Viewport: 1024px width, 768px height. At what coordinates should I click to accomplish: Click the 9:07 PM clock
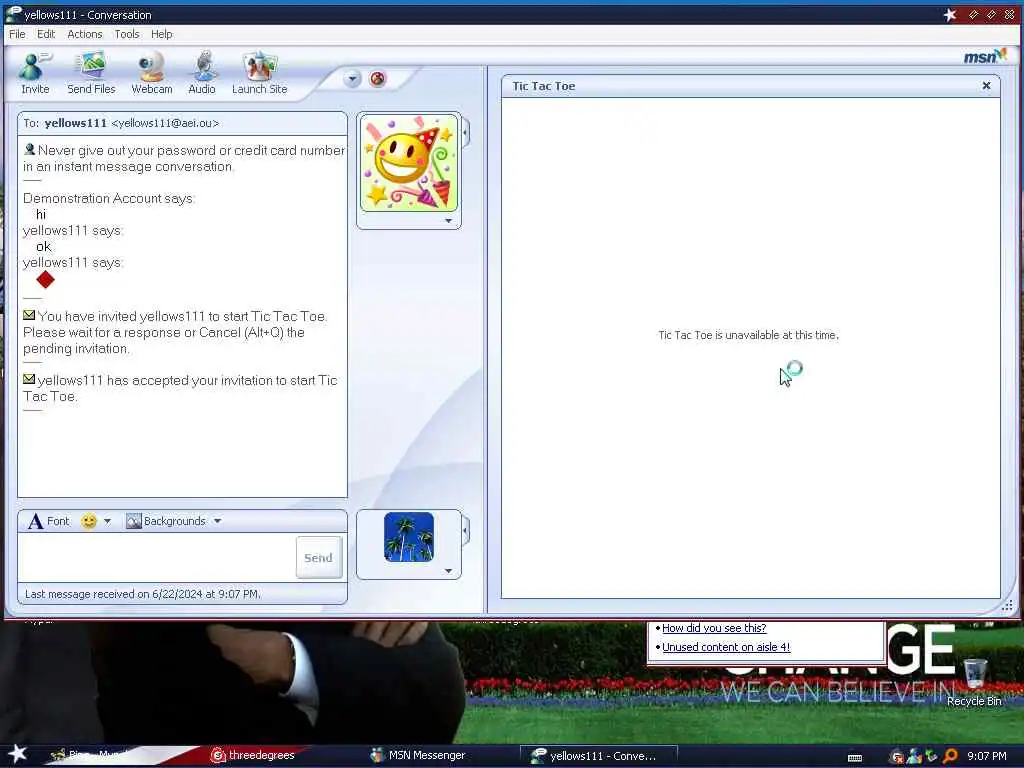pyautogui.click(x=986, y=756)
